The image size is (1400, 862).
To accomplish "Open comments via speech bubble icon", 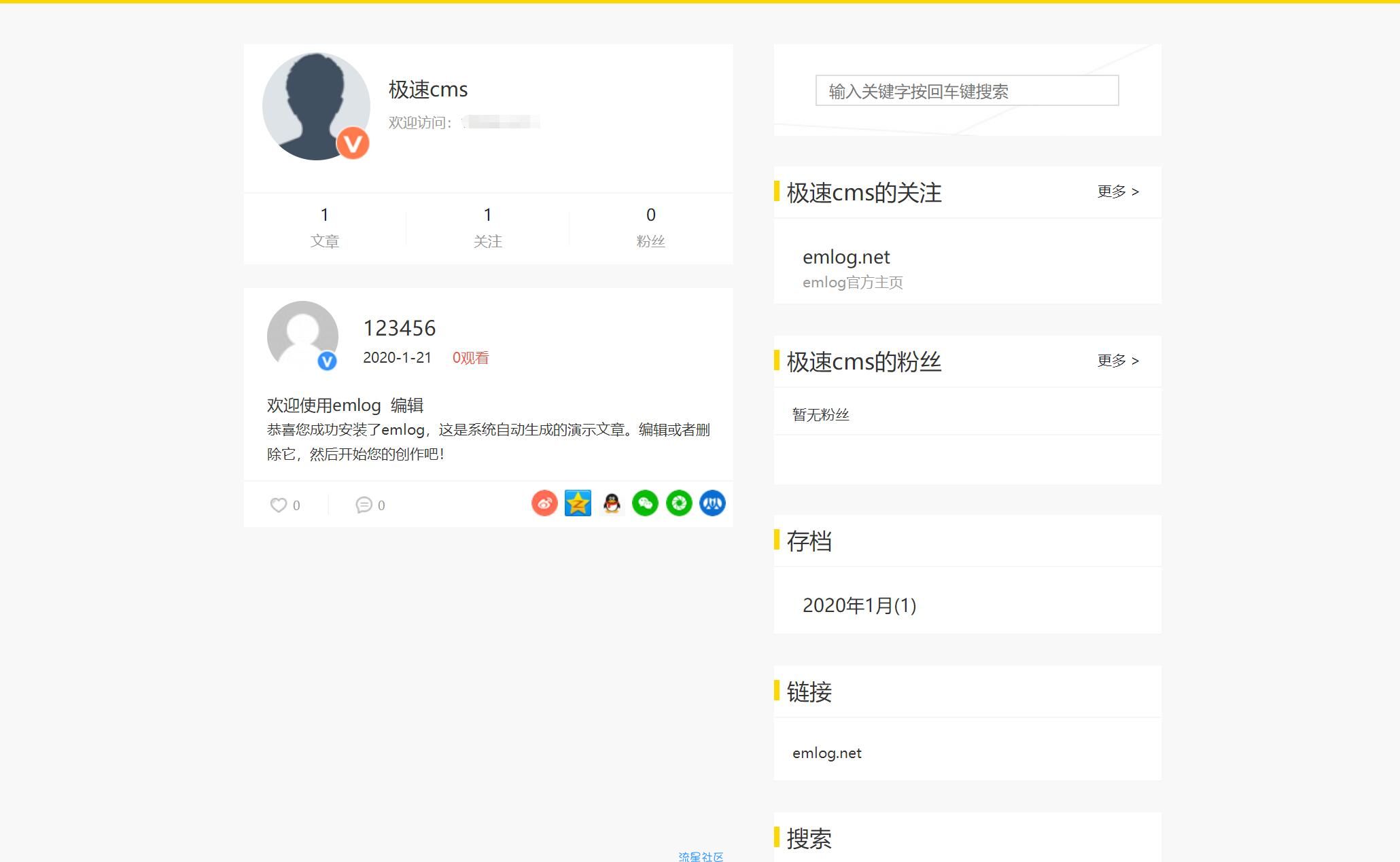I will [x=364, y=505].
